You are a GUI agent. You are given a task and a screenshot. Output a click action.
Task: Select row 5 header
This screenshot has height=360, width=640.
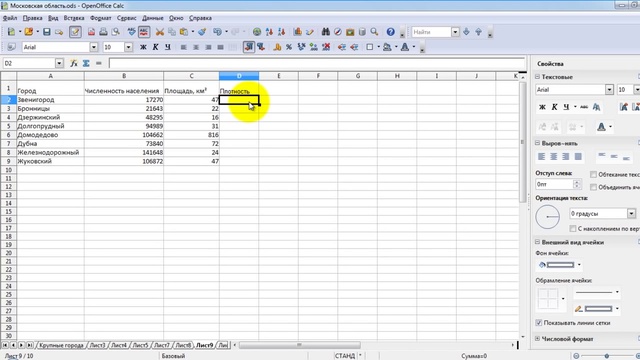8,126
